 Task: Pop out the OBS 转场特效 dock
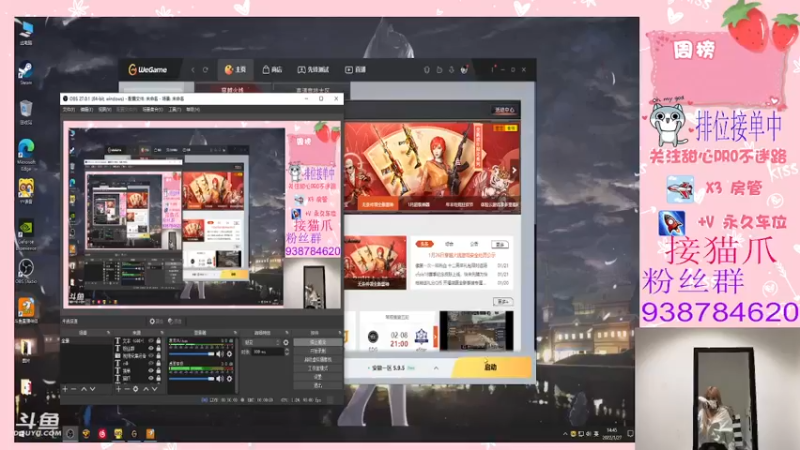pyautogui.click(x=287, y=333)
